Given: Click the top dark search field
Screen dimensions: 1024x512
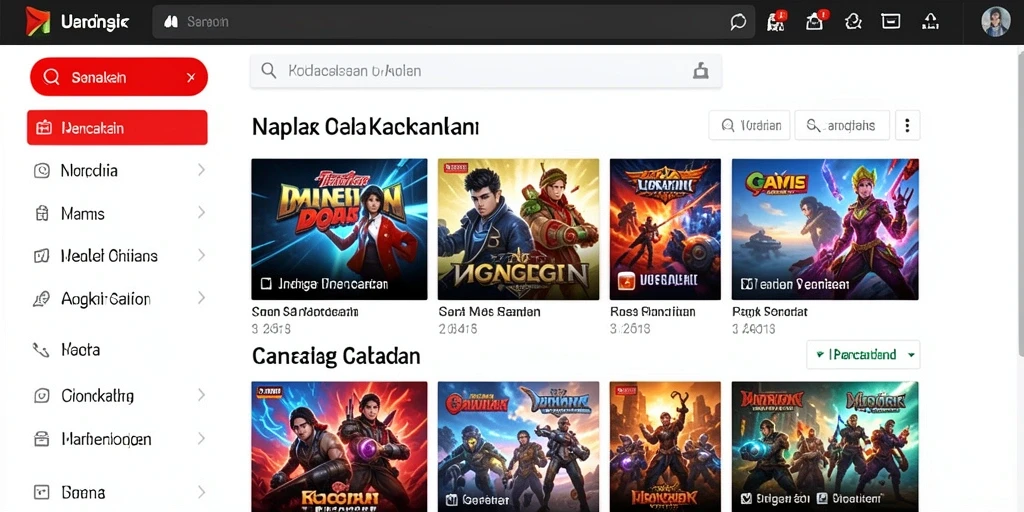Looking at the screenshot, I should [x=453, y=22].
